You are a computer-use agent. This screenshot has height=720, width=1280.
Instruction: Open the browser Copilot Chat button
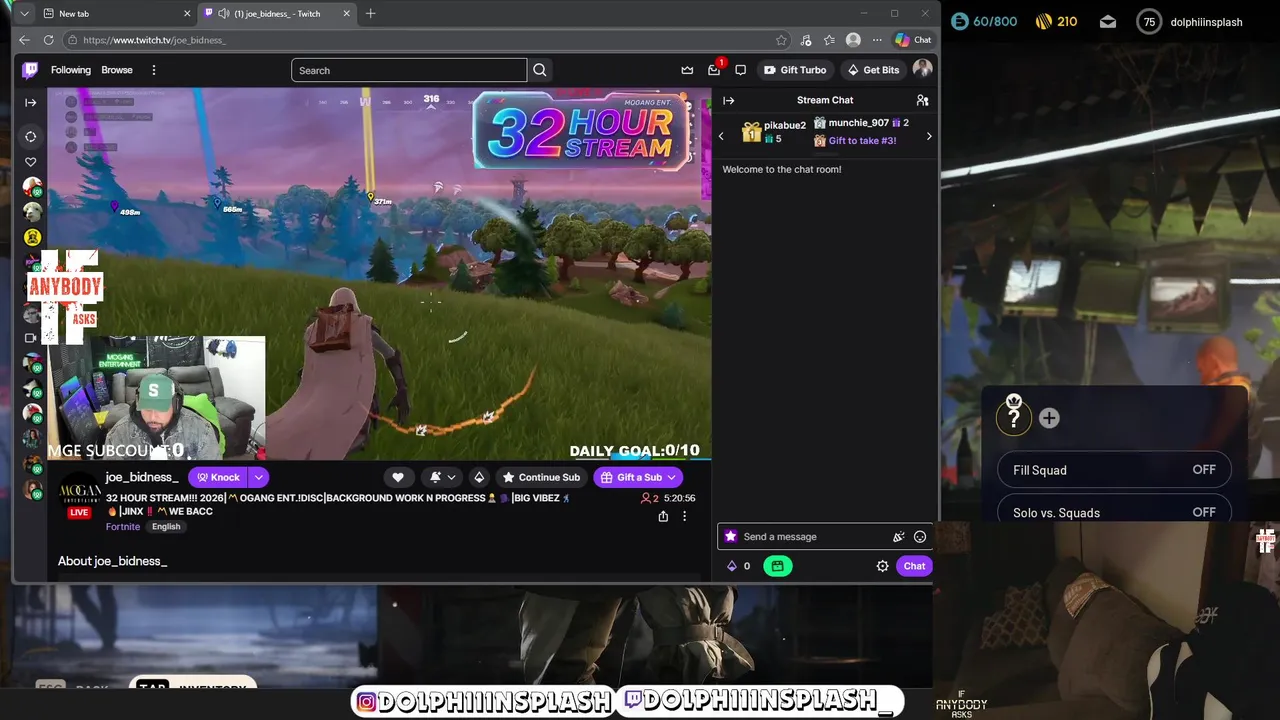[913, 40]
